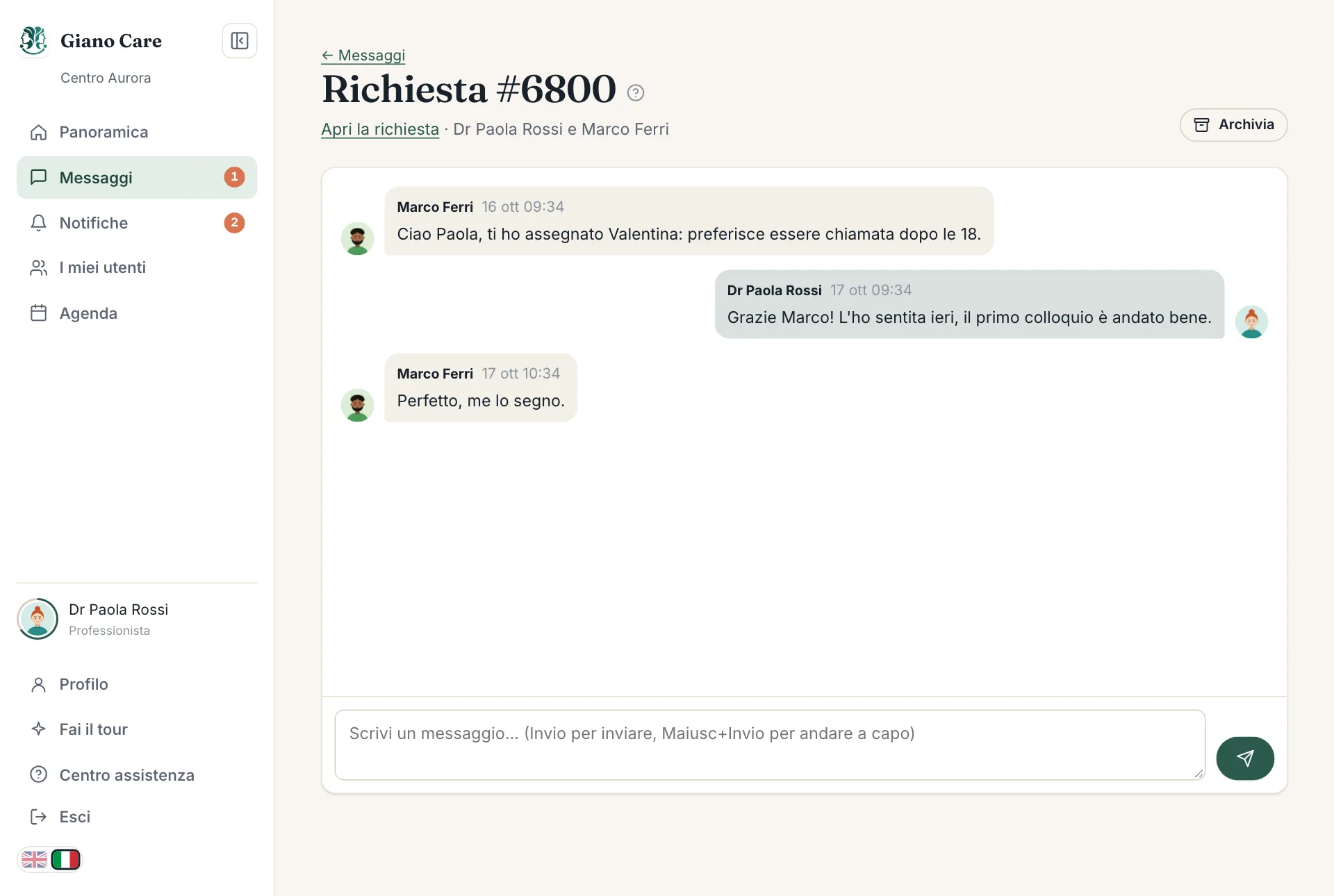This screenshot has height=896, width=1334.
Task: Click the Esci logout arrow icon
Action: tap(39, 817)
